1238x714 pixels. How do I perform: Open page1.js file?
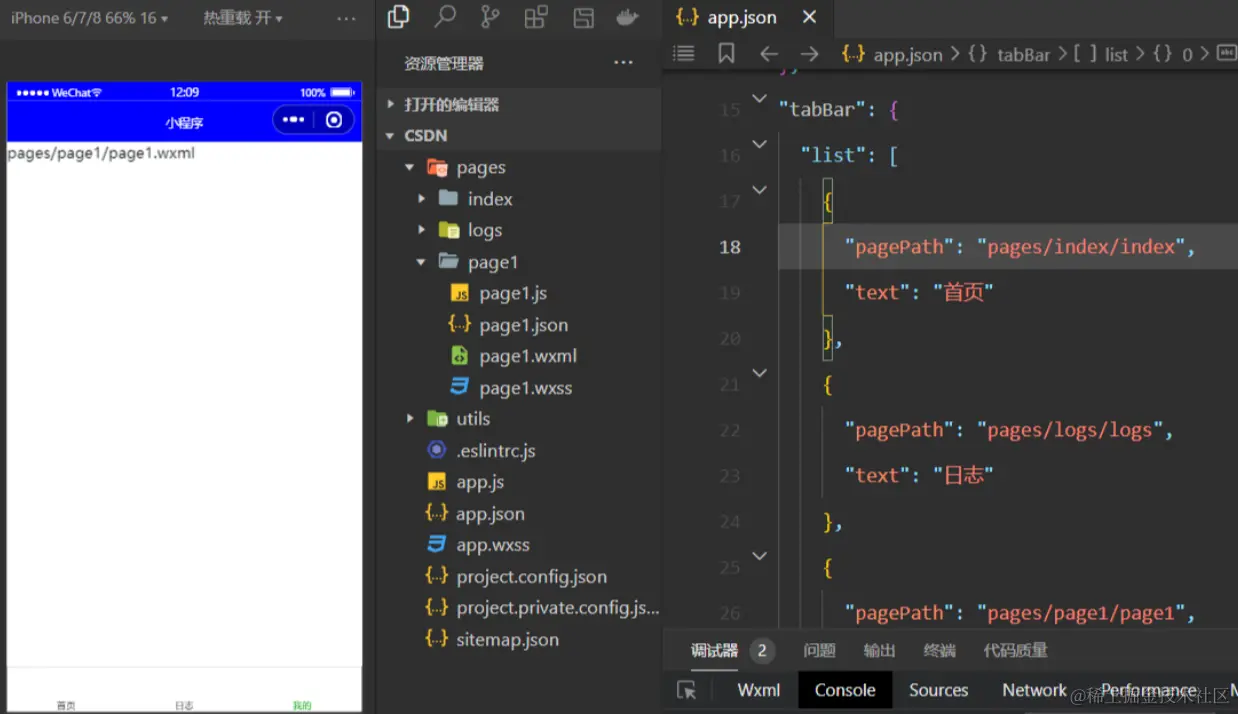(513, 293)
